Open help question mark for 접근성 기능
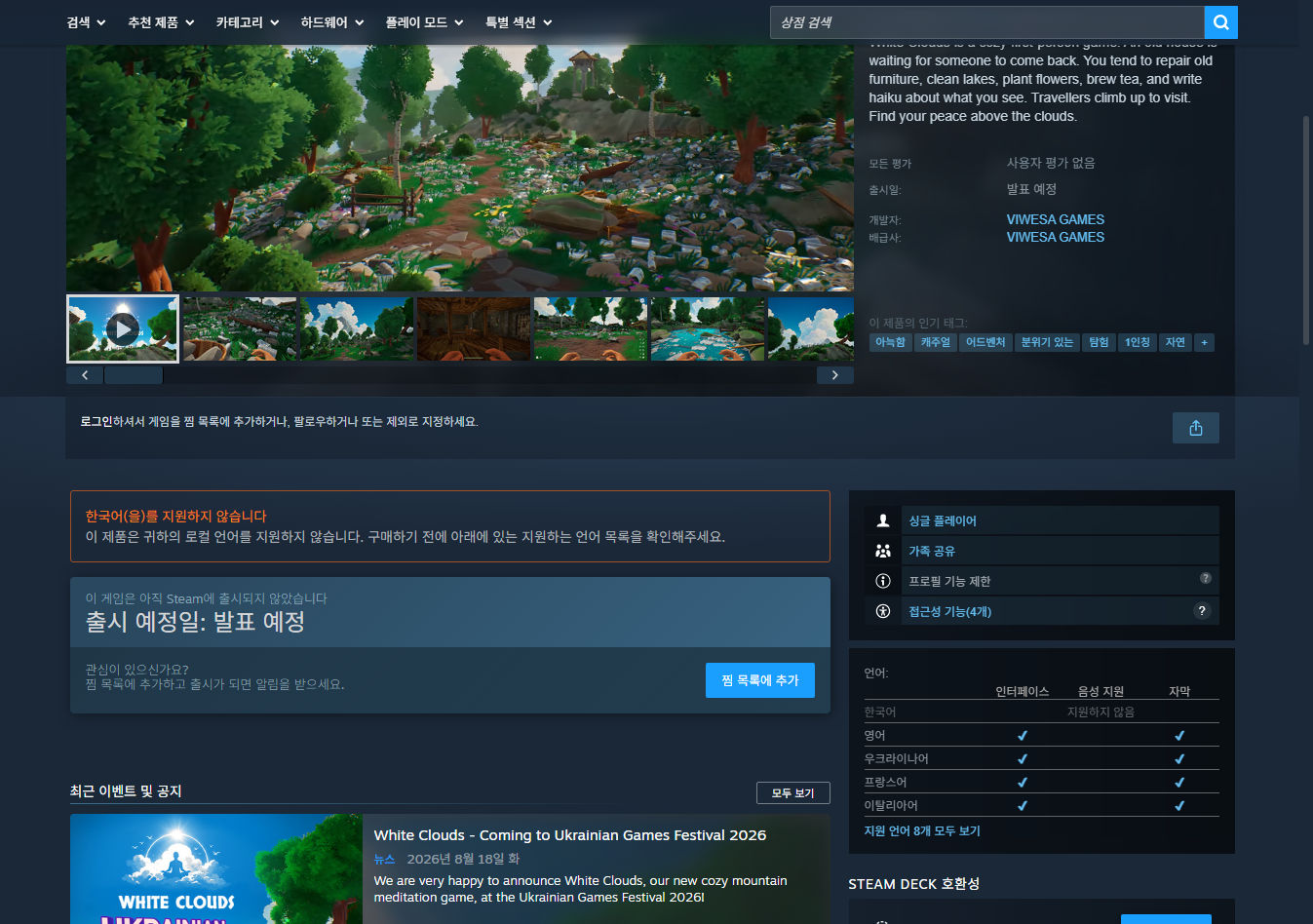Viewport: 1313px width, 924px height. tap(1202, 611)
